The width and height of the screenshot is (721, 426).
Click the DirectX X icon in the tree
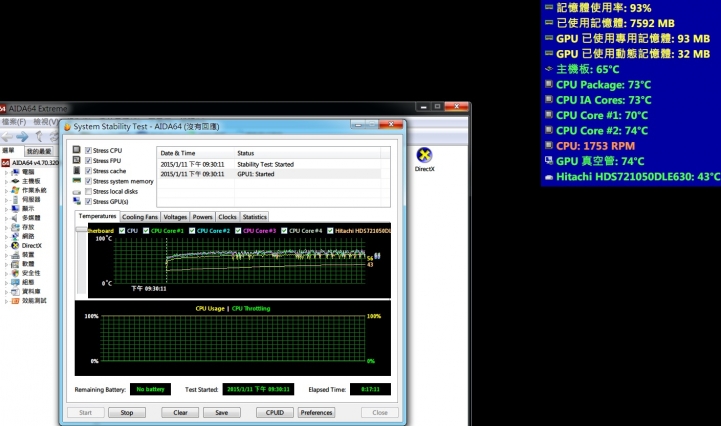tap(15, 245)
